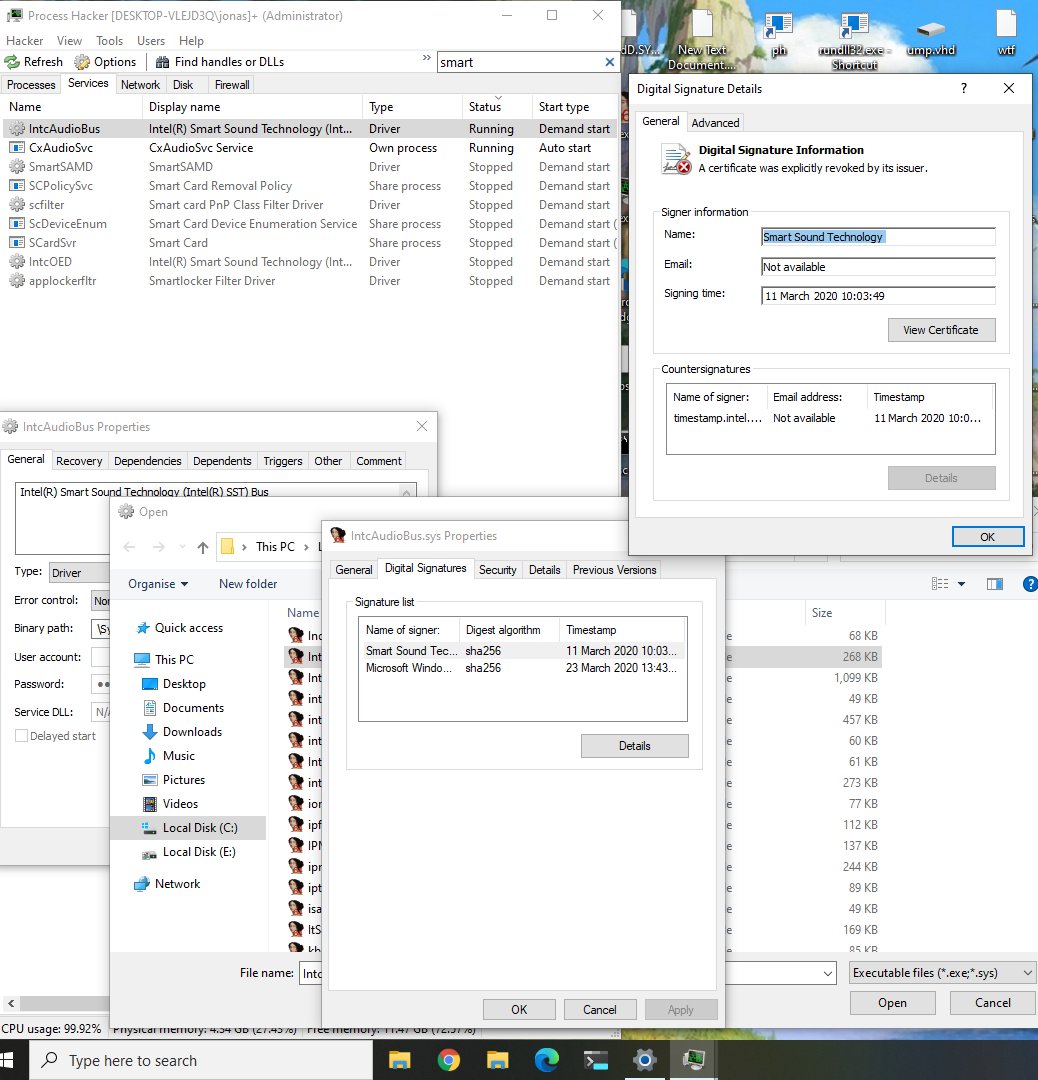1038x1080 pixels.
Task: Select SCPolicySvc service icon
Action: pos(17,186)
